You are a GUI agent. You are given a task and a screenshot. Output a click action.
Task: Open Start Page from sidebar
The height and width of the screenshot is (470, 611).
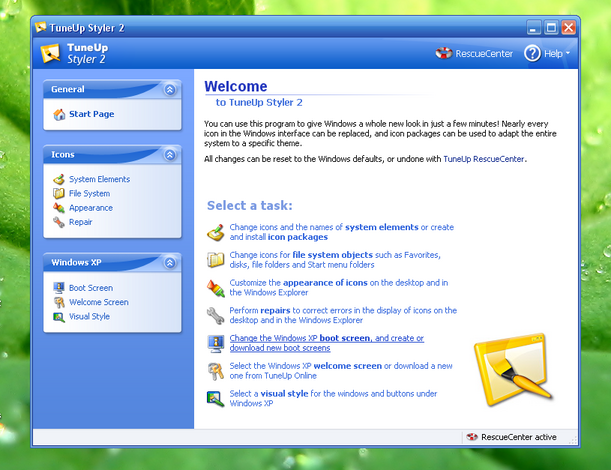pyautogui.click(x=92, y=114)
